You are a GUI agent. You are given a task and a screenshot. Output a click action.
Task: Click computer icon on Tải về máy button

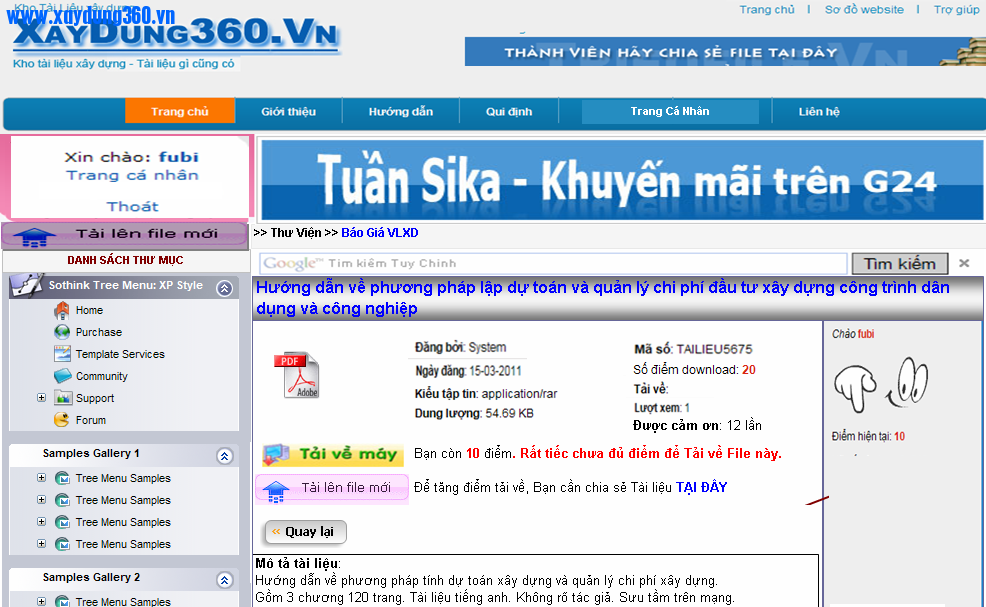point(276,454)
